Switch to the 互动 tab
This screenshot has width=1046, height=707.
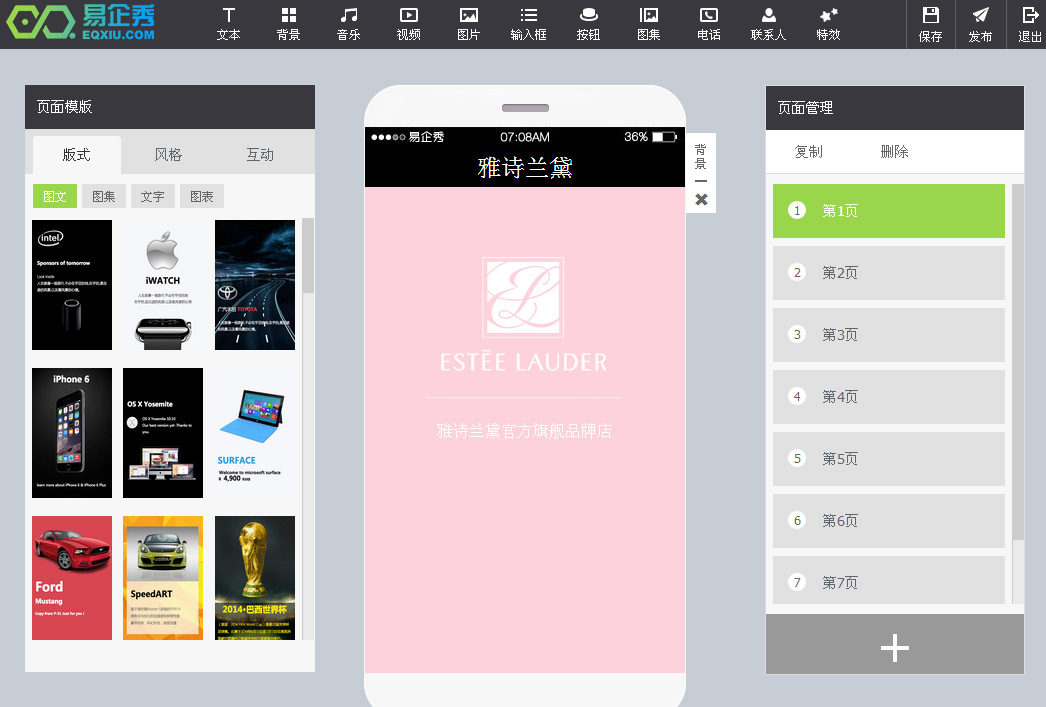click(260, 155)
